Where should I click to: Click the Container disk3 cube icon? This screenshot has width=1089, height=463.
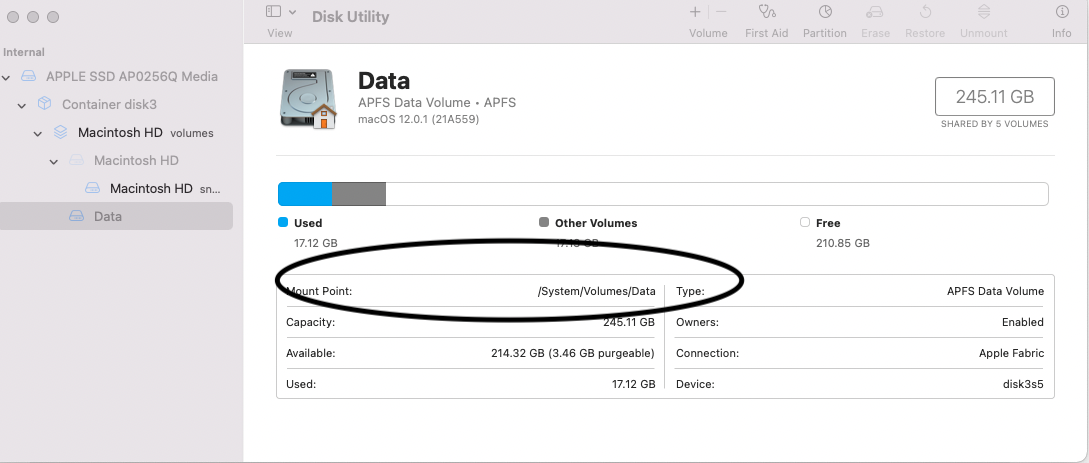click(x=44, y=103)
